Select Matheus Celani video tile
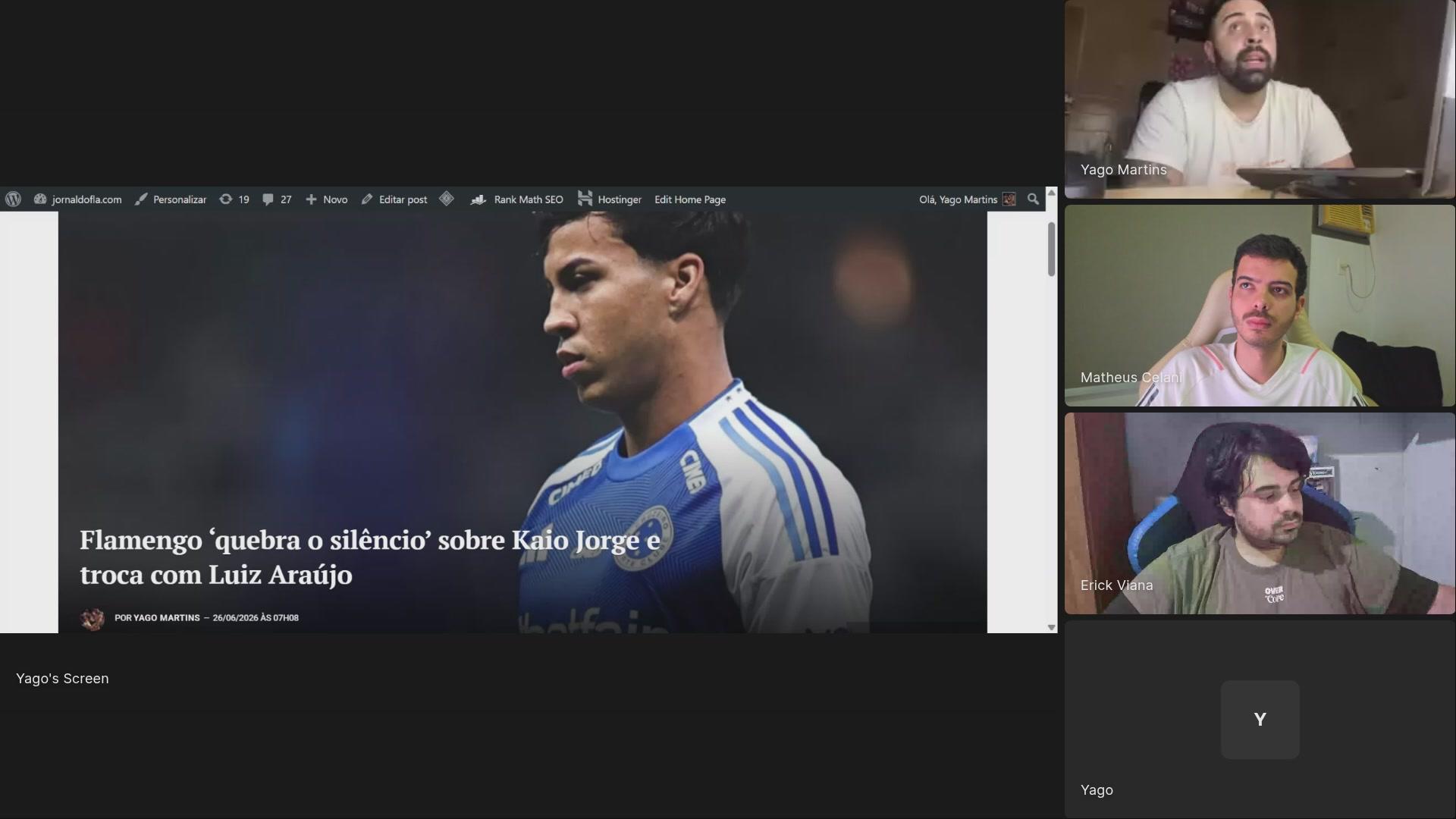1456x819 pixels. pyautogui.click(x=1260, y=306)
